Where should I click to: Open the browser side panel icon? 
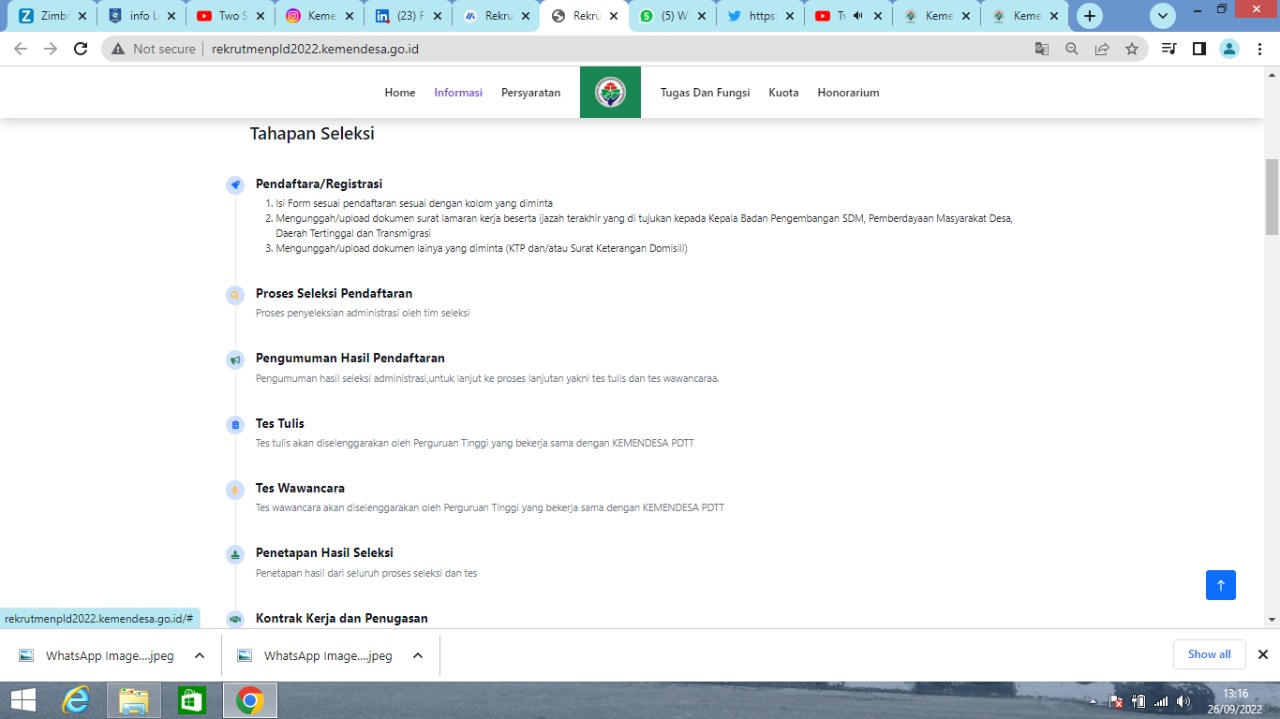click(x=1199, y=49)
